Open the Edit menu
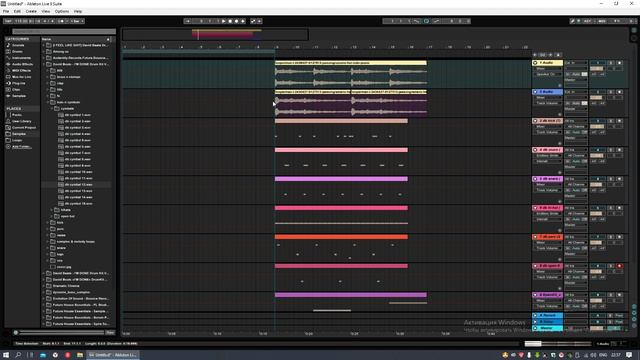The height and width of the screenshot is (360, 640). click(17, 11)
